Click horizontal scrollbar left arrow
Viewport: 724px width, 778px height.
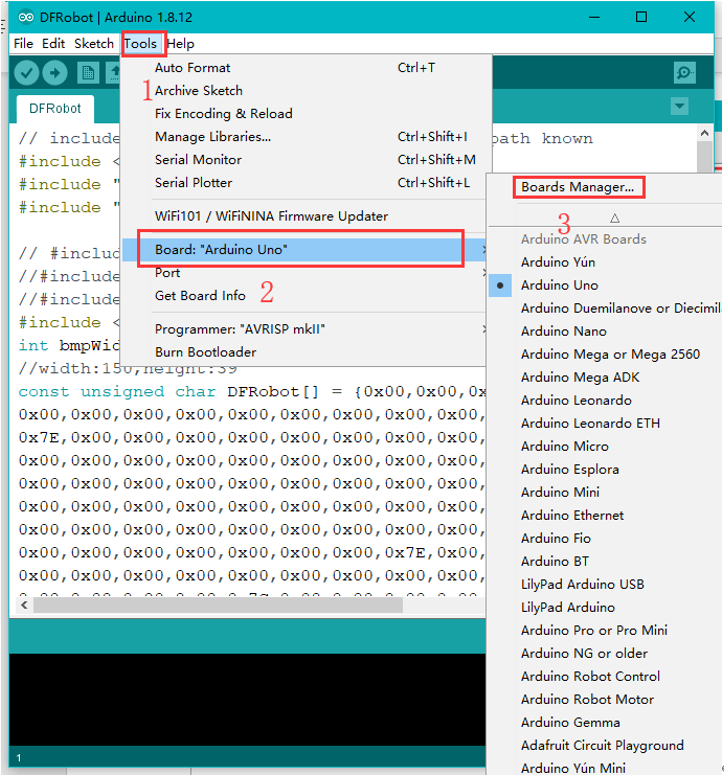(x=24, y=605)
